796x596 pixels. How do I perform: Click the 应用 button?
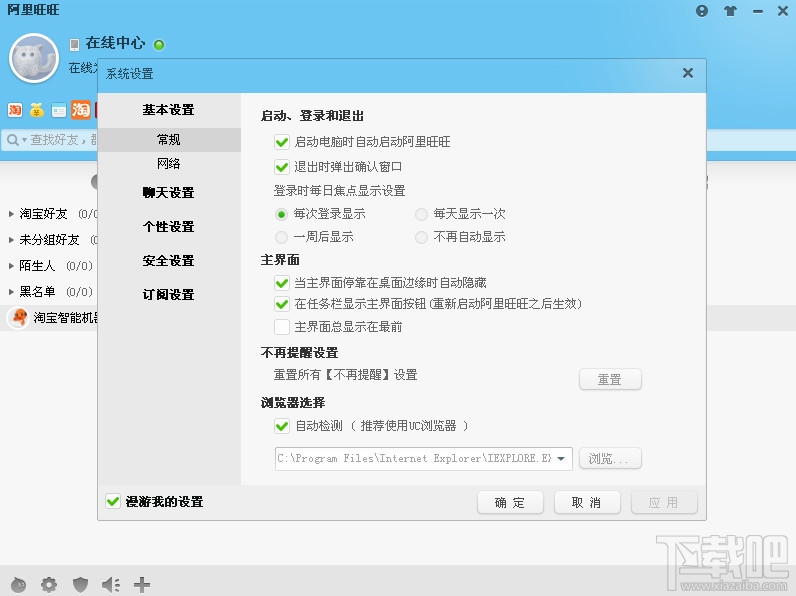664,503
